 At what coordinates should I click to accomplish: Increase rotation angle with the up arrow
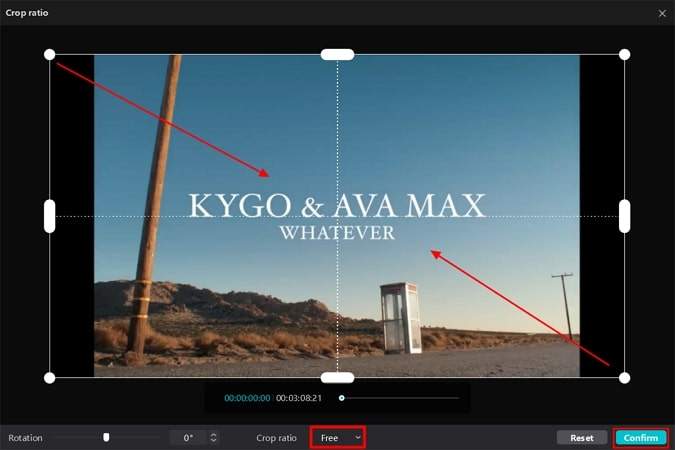(x=214, y=435)
